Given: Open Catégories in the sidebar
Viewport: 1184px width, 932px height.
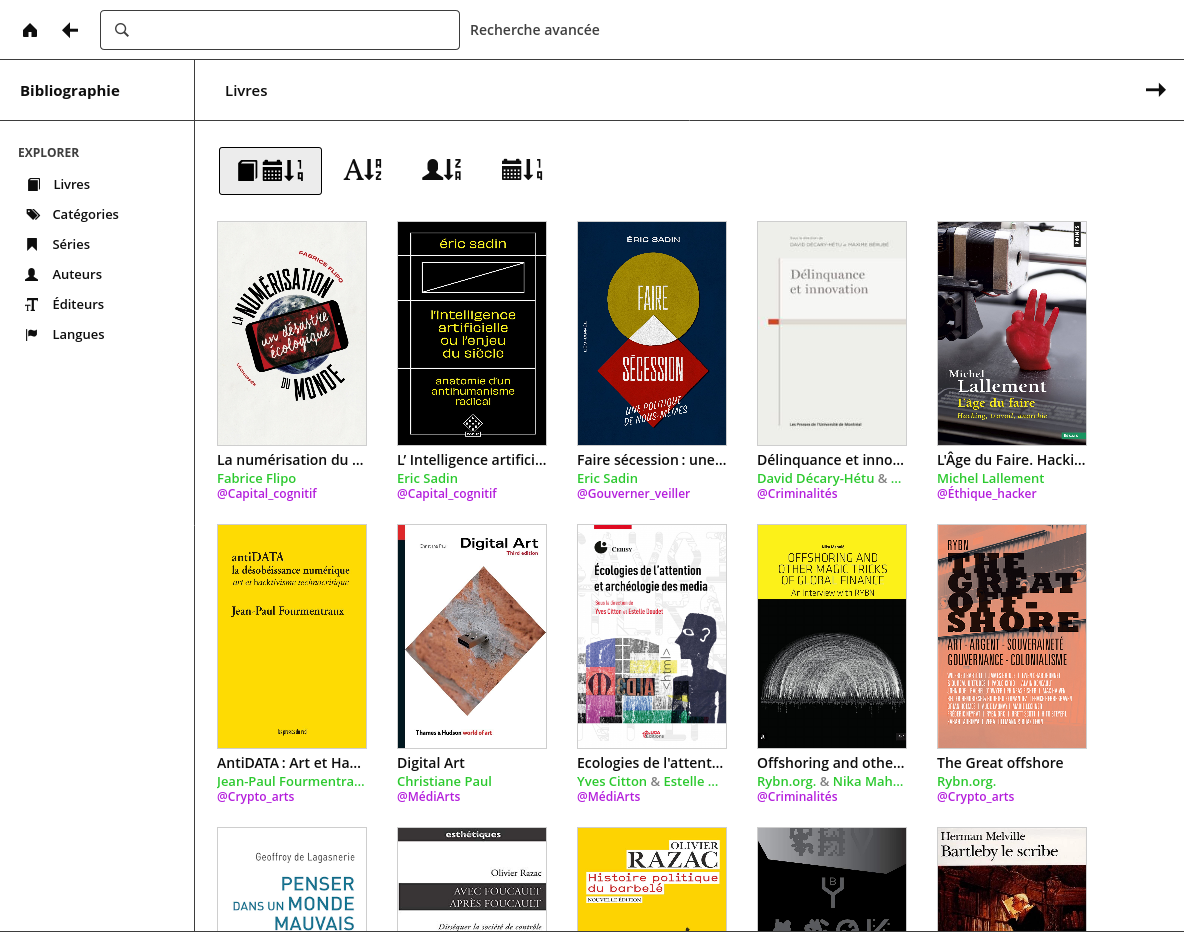Looking at the screenshot, I should [x=85, y=214].
